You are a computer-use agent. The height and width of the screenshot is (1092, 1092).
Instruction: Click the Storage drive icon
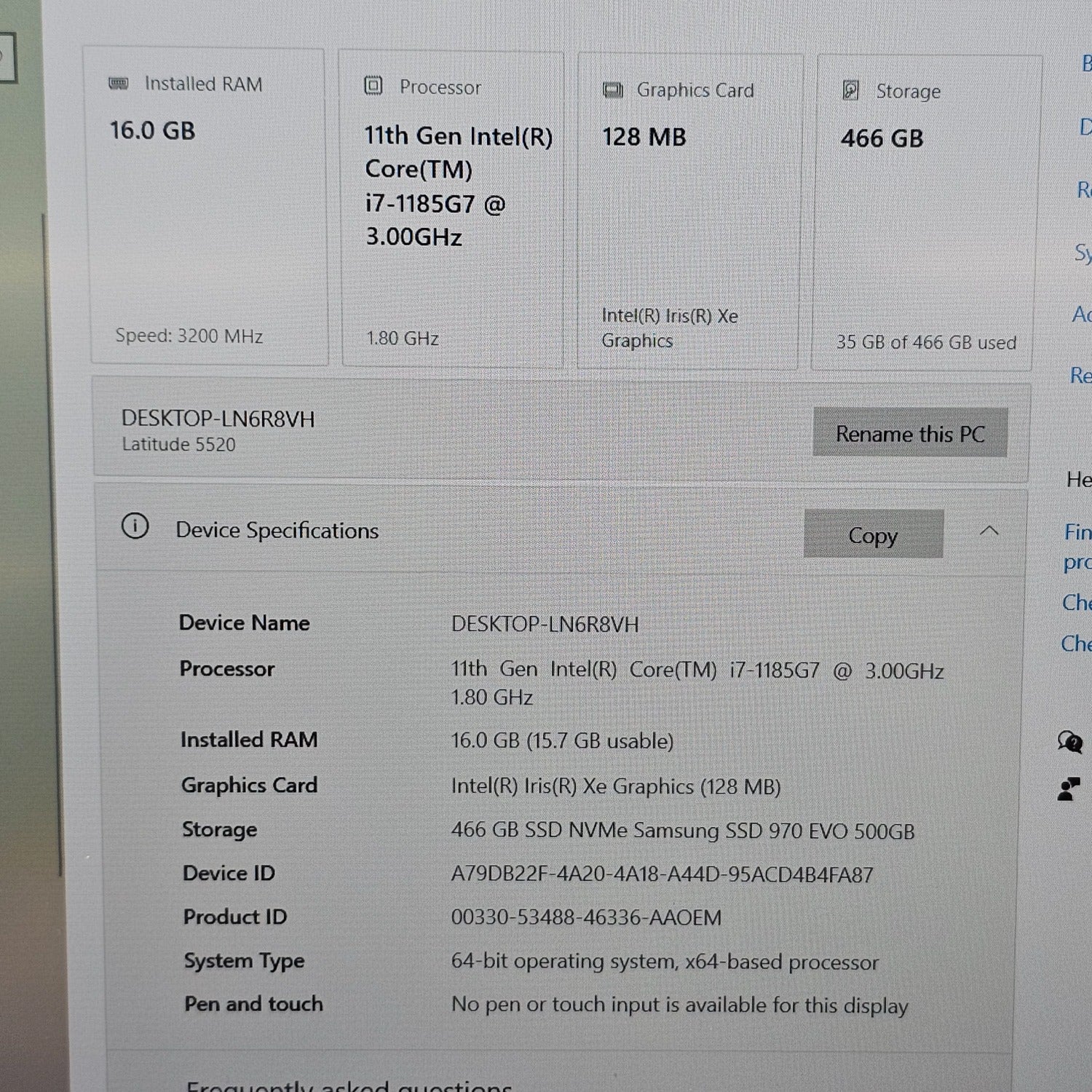pos(850,90)
